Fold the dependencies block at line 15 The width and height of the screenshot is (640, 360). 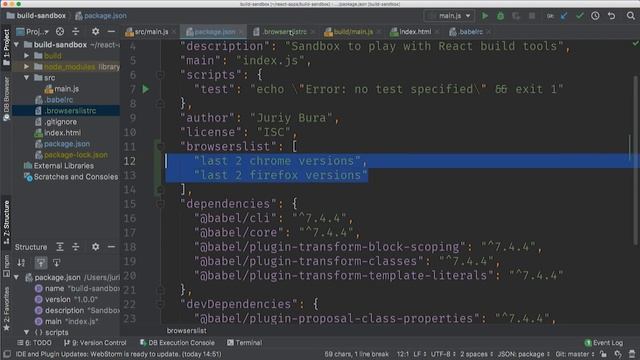pyautogui.click(x=160, y=203)
